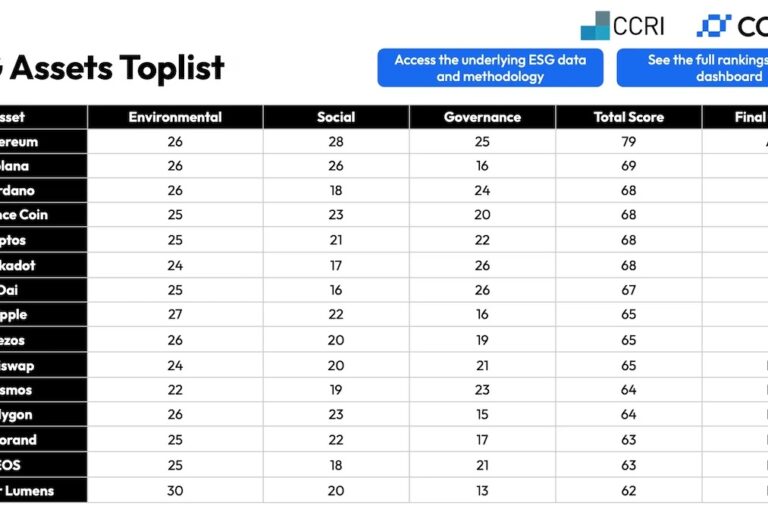The image size is (768, 512).
Task: Select the Total Score column header
Action: pos(629,117)
